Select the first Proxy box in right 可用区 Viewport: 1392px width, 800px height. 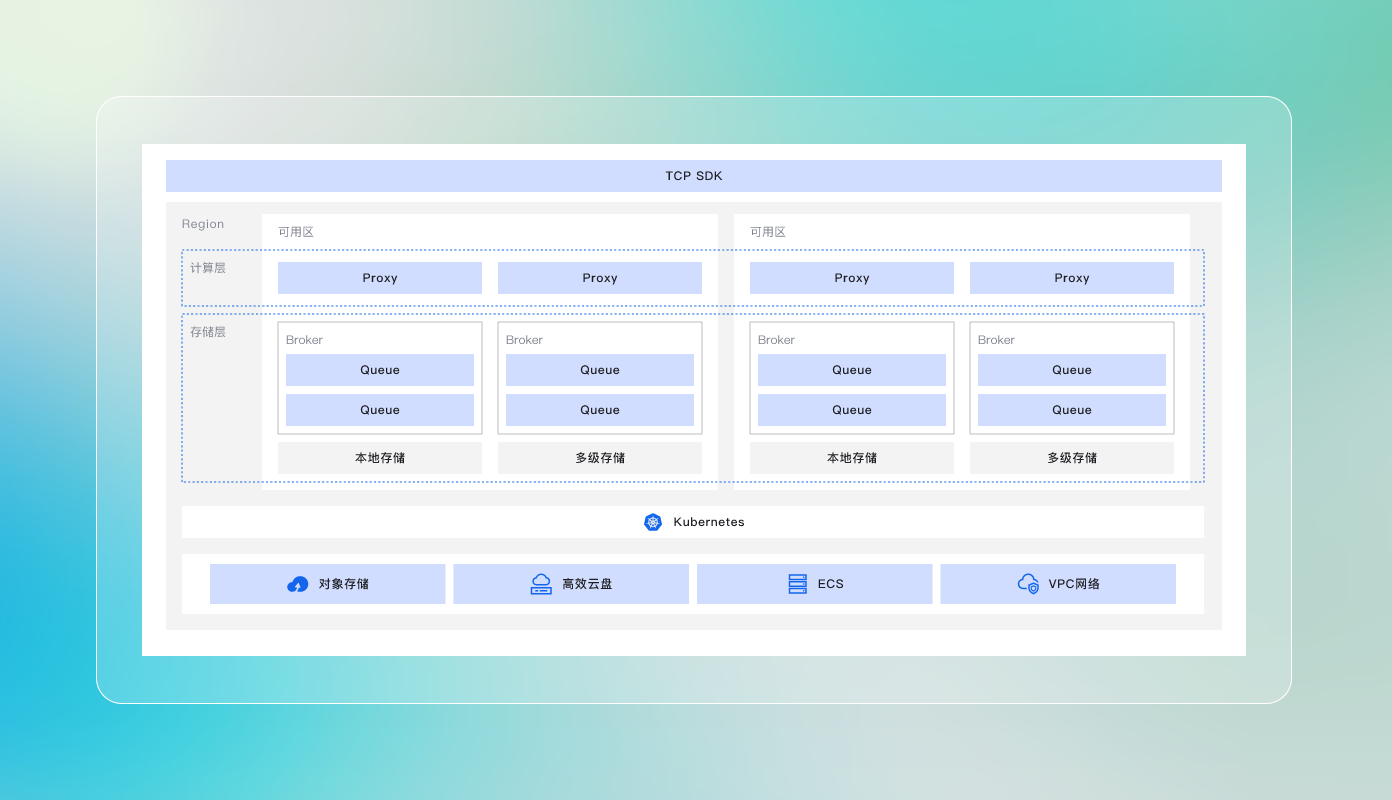click(x=852, y=278)
